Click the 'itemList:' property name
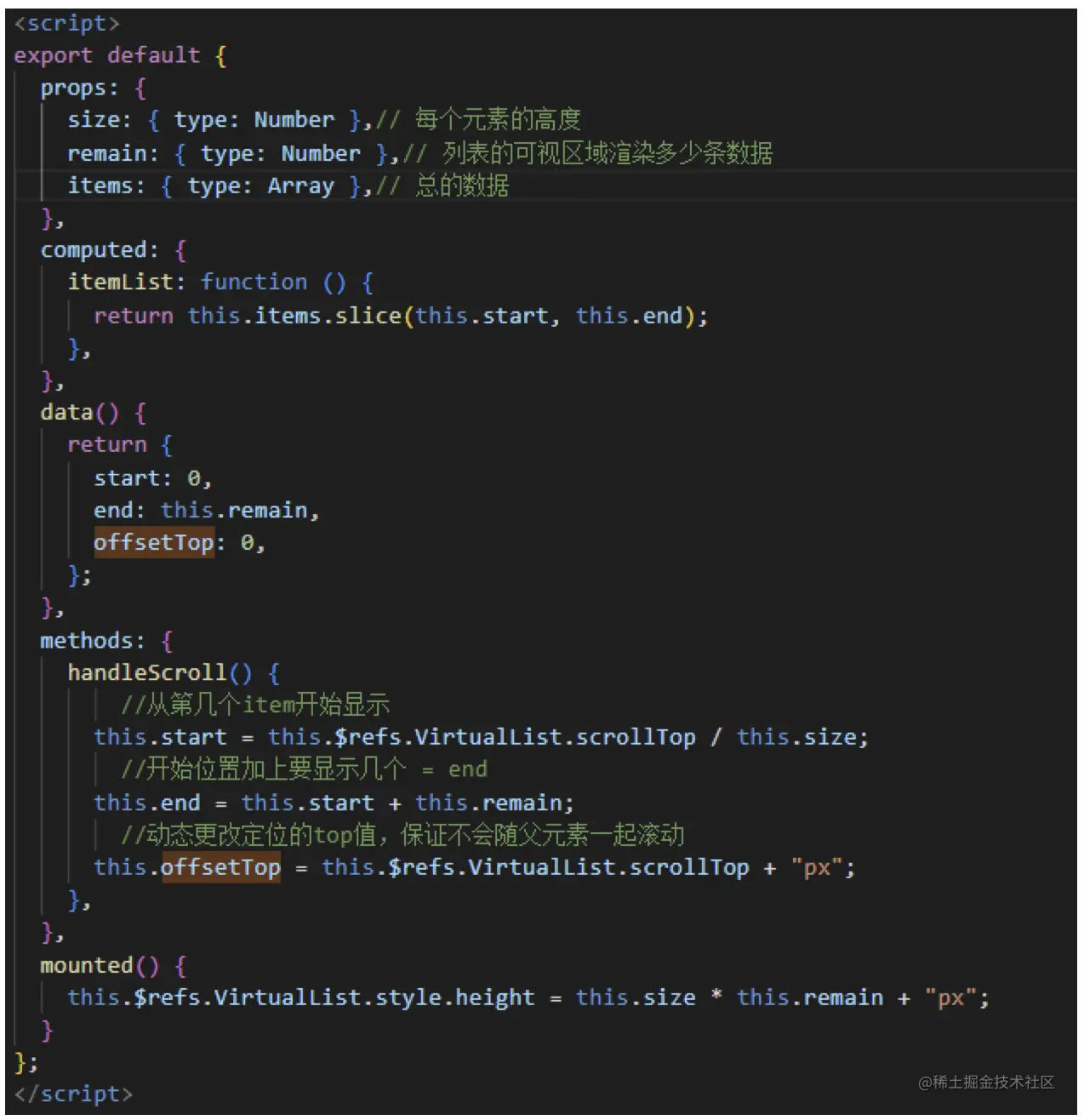Screen dimensions: 1084x1120 (x=127, y=283)
